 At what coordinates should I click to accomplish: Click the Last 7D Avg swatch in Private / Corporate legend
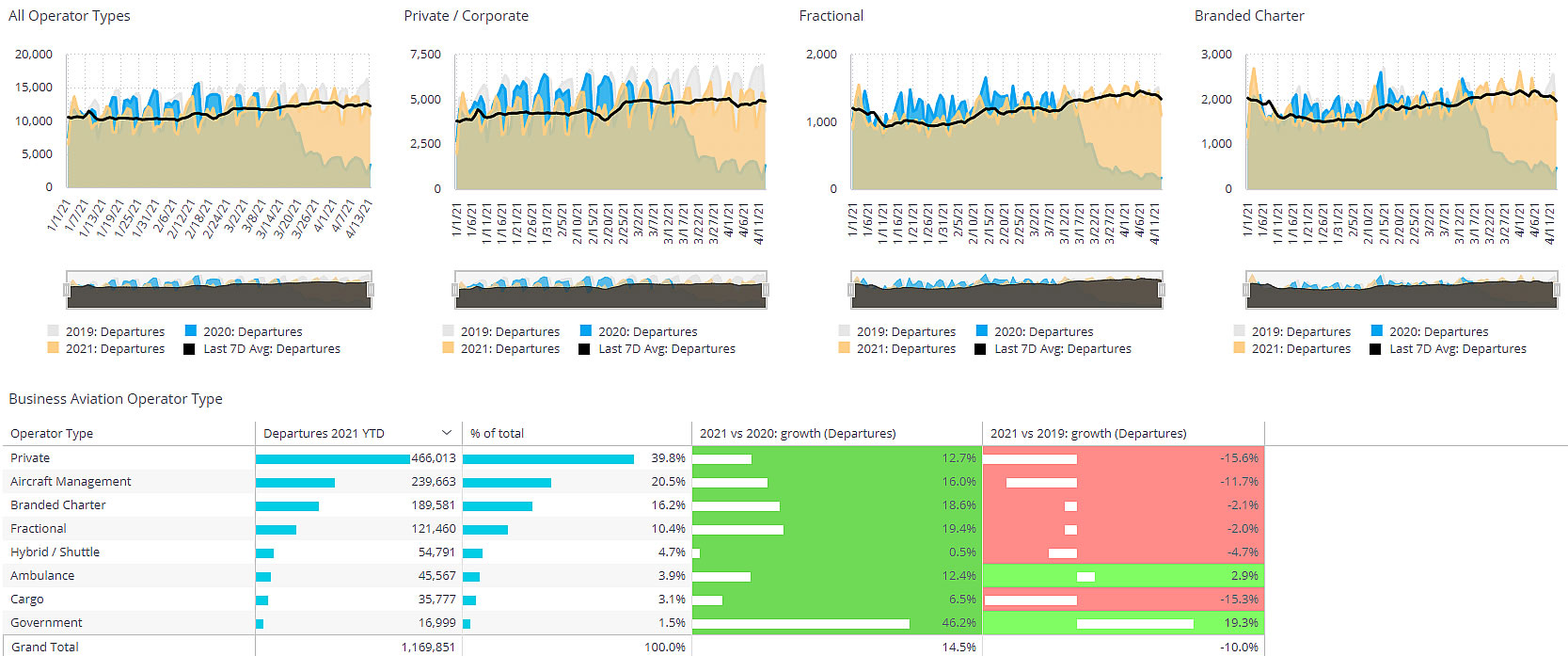pyautogui.click(x=586, y=348)
